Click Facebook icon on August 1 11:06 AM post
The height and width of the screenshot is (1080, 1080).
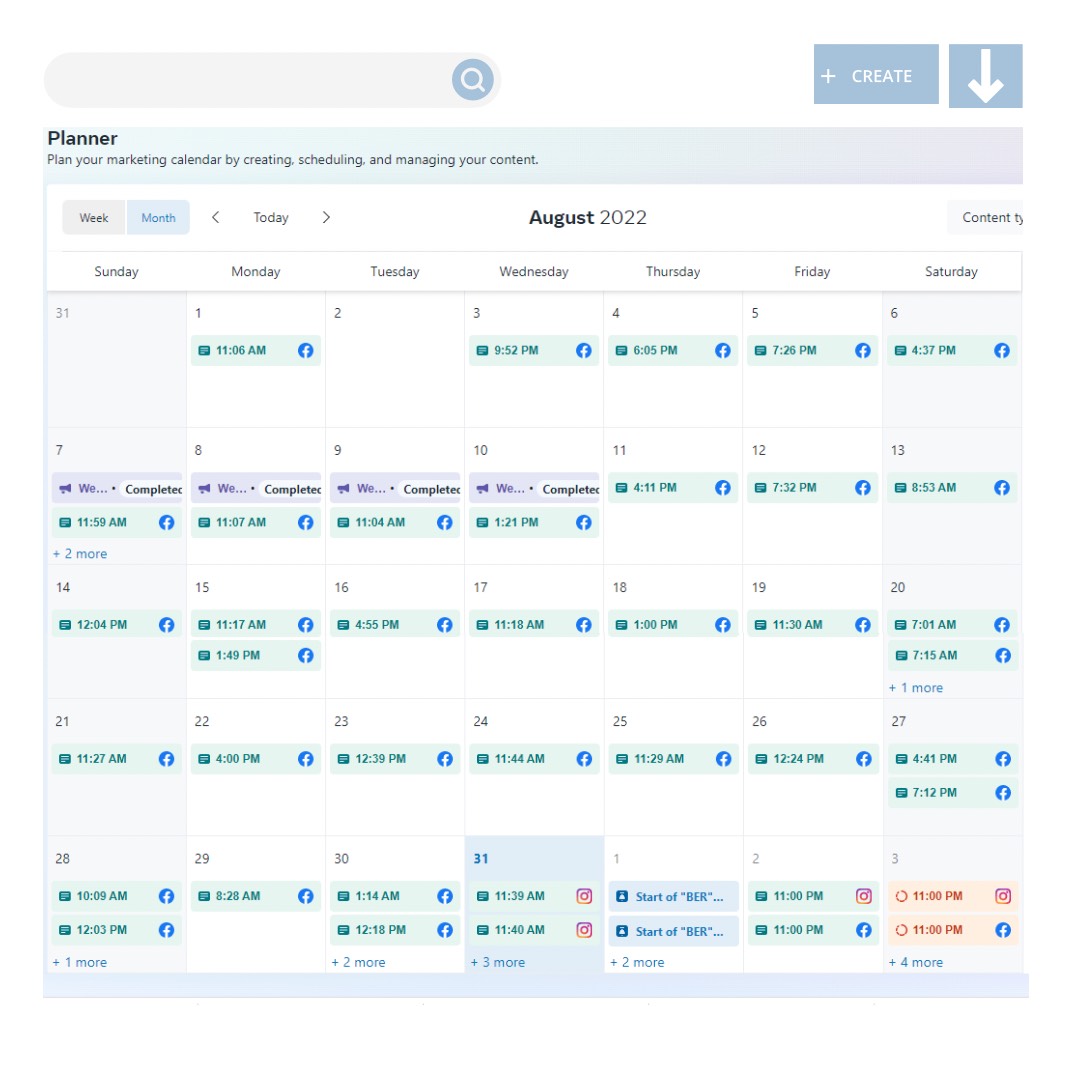[x=306, y=351]
